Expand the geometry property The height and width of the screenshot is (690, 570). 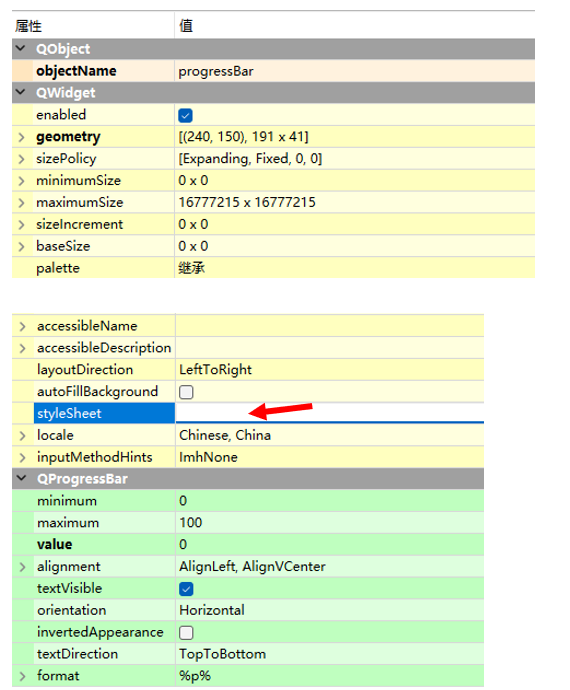21,137
